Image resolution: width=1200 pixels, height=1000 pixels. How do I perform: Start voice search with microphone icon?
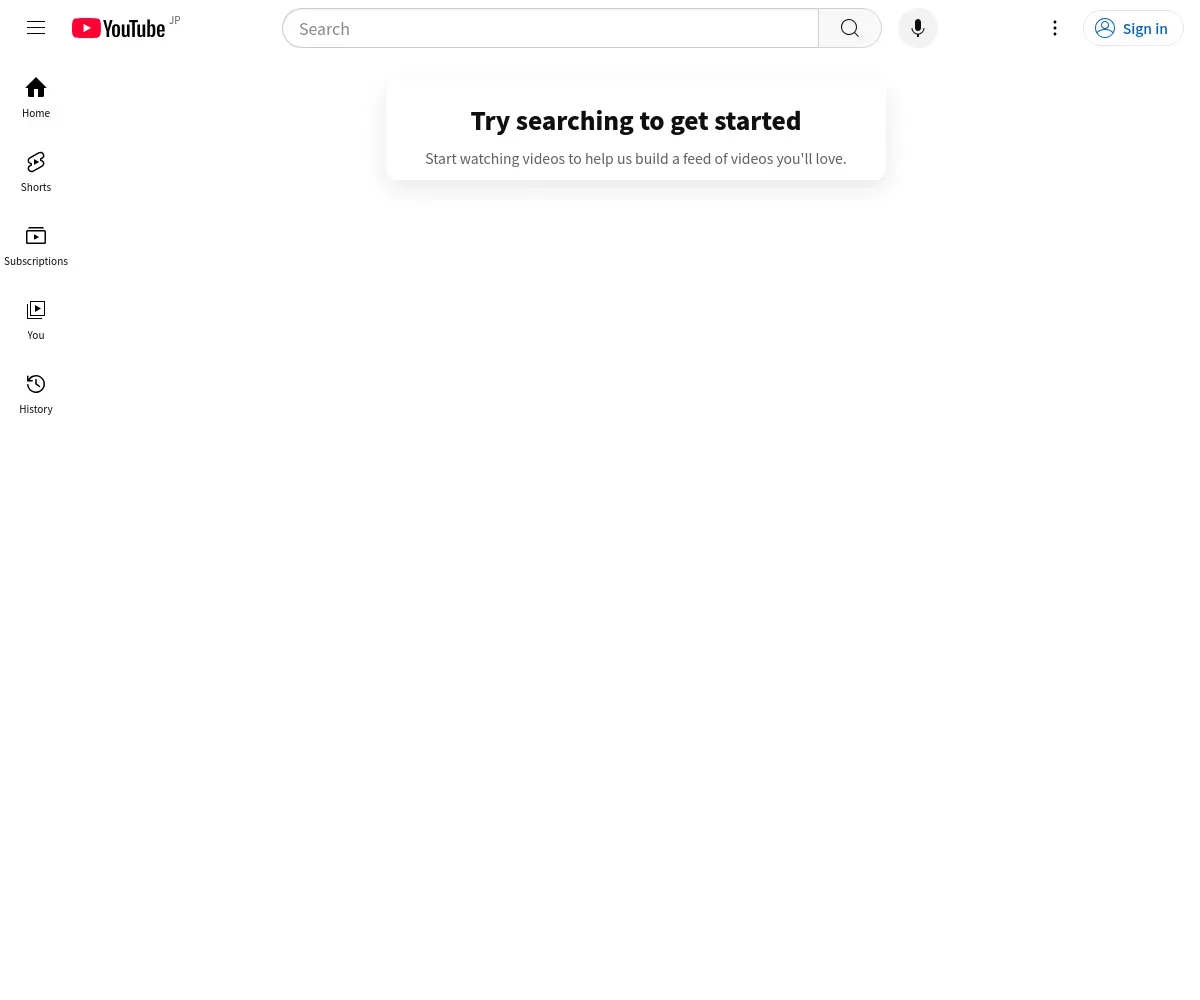918,29
